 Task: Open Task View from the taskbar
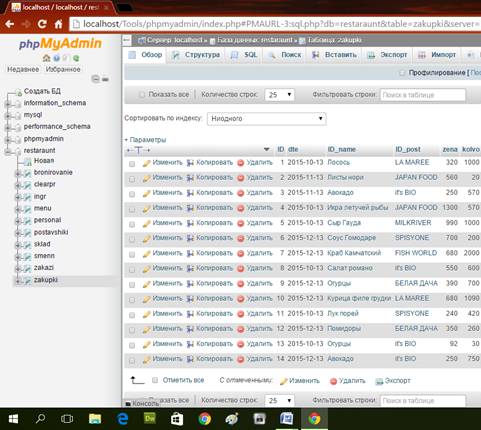(67, 419)
